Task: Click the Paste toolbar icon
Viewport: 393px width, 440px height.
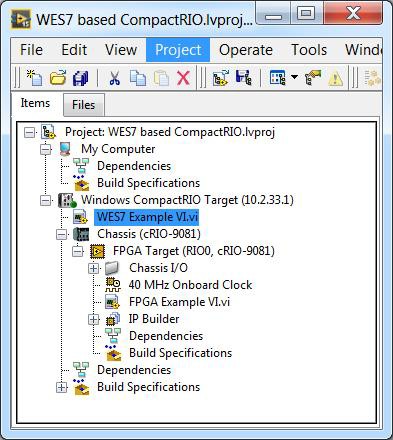Action: pos(161,78)
